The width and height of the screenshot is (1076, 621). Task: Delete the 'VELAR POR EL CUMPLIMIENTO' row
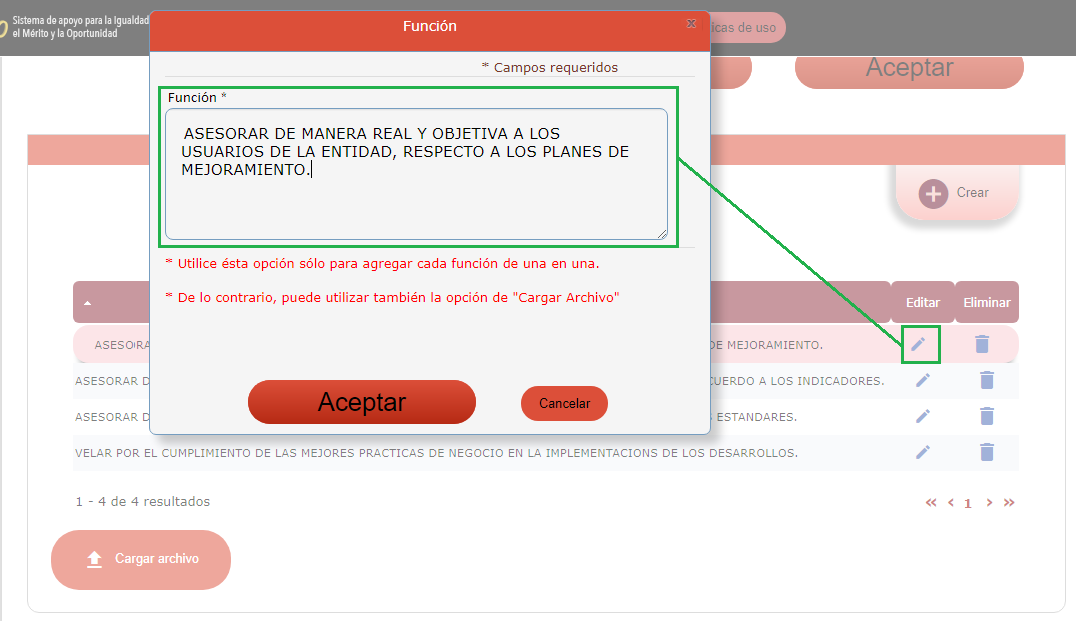pos(987,452)
